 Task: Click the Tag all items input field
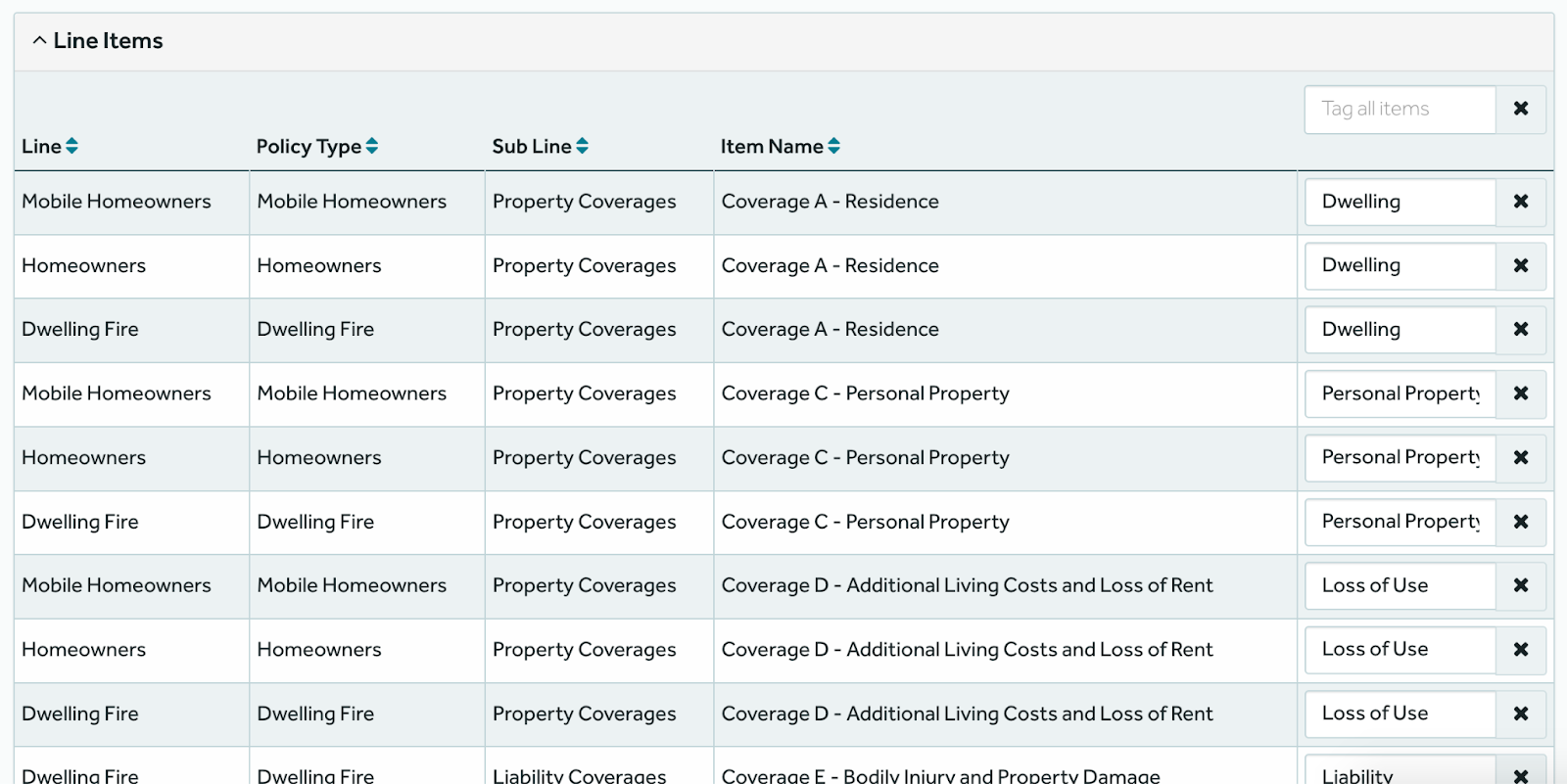(1400, 109)
